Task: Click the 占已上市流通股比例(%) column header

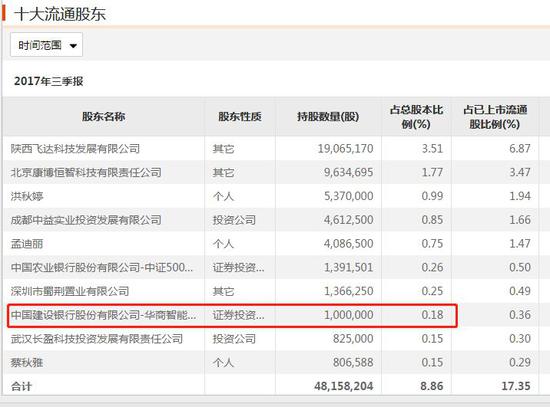Action: coord(495,117)
